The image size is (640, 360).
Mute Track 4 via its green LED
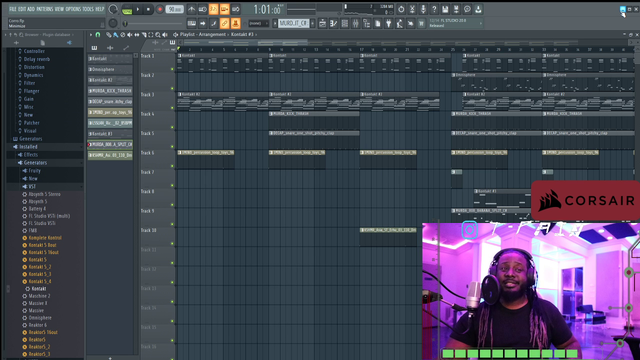(172, 127)
